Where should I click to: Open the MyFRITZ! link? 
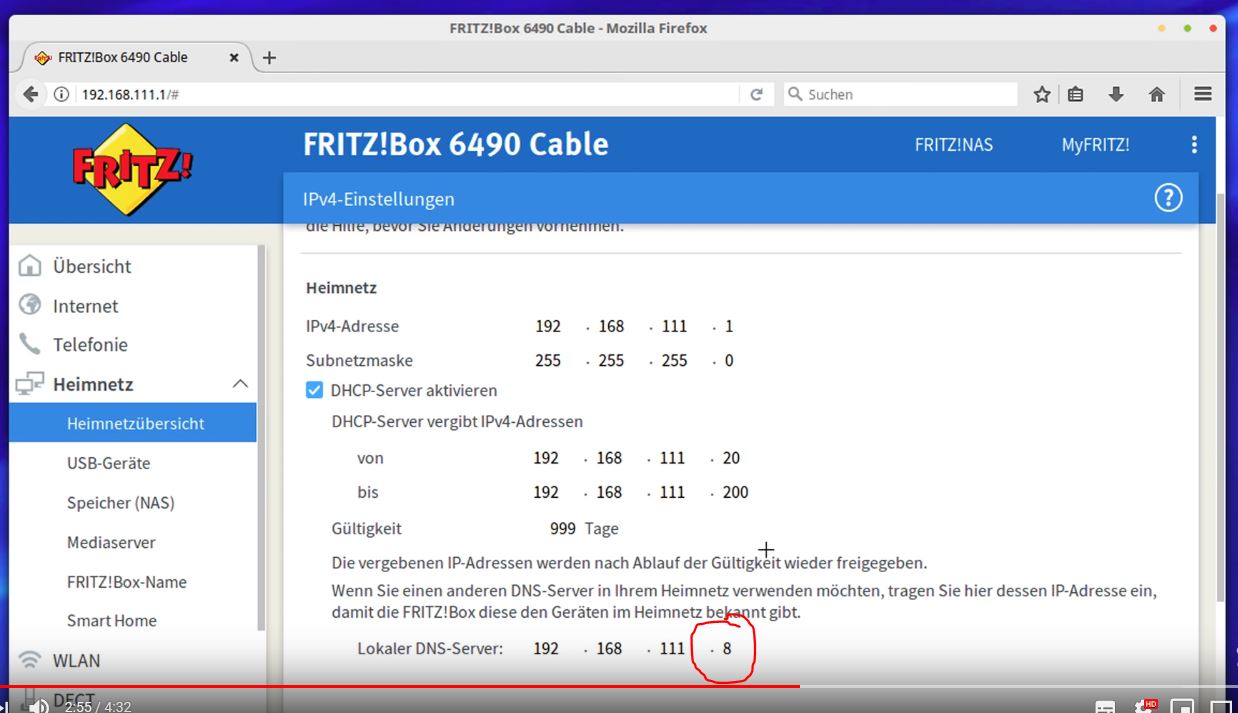[1096, 145]
